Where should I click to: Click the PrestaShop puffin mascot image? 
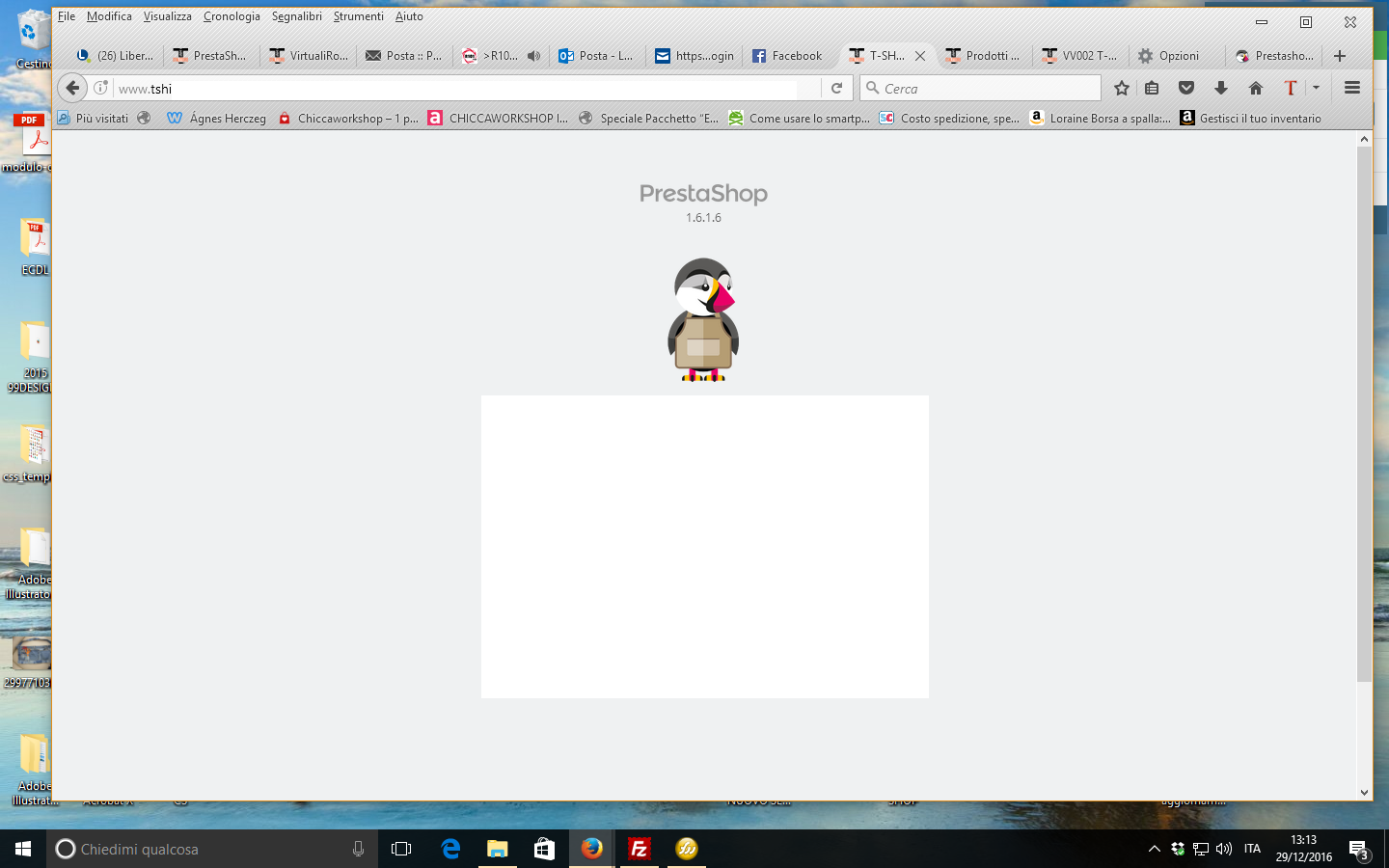pos(703,319)
